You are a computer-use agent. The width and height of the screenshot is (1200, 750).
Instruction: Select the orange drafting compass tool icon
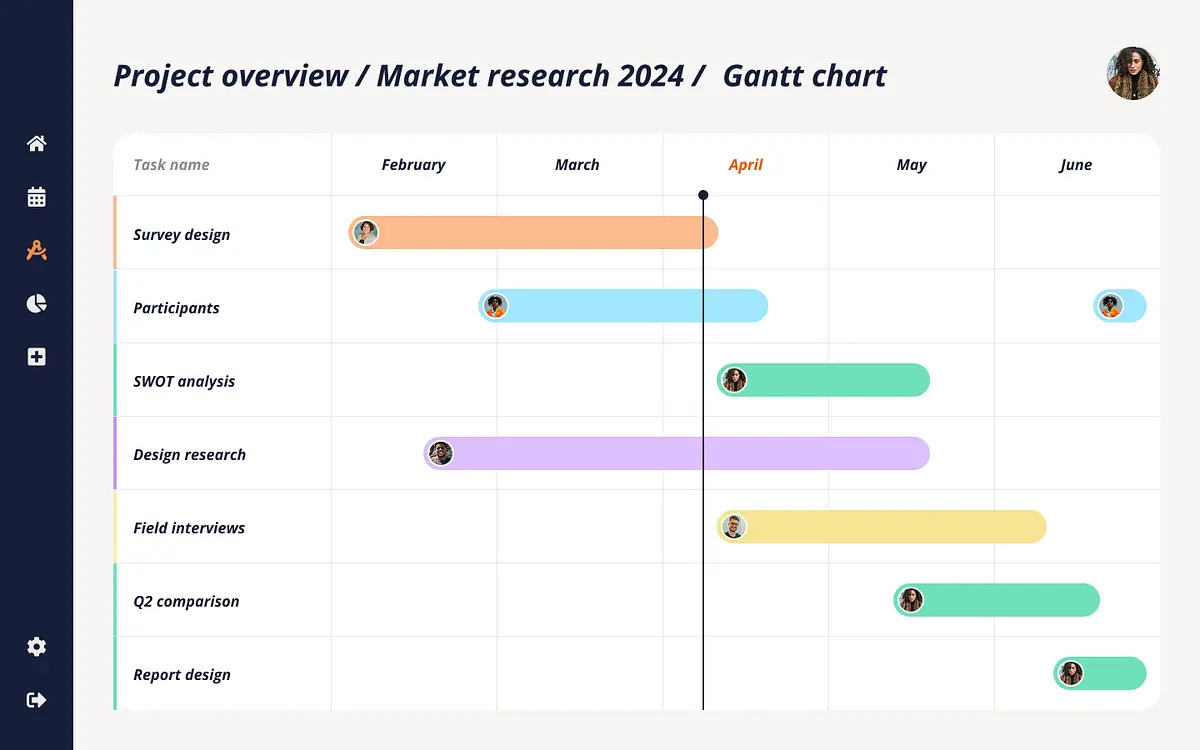(x=36, y=250)
